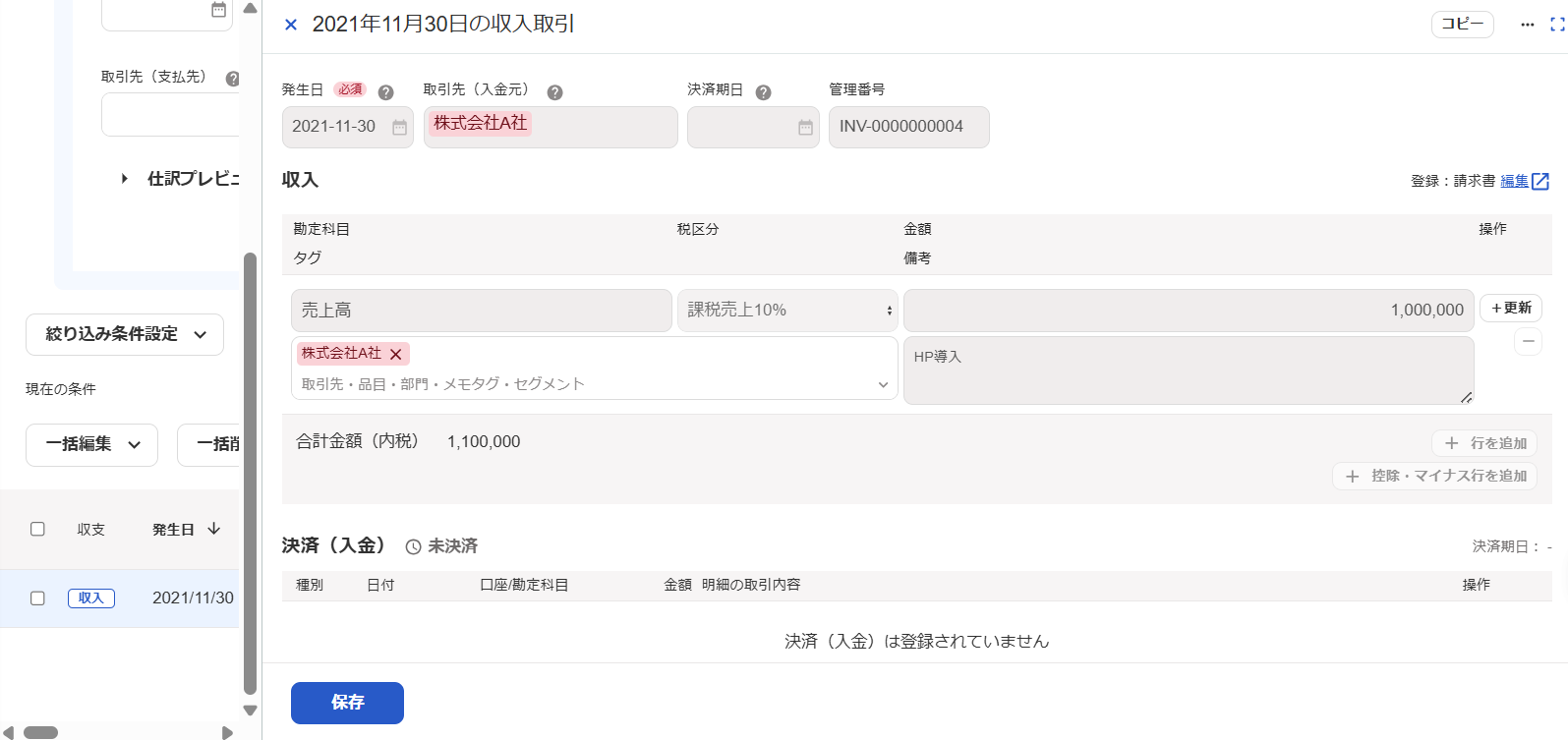Open 一括編集 dropdown menu
1568x740 pixels.
tap(91, 444)
